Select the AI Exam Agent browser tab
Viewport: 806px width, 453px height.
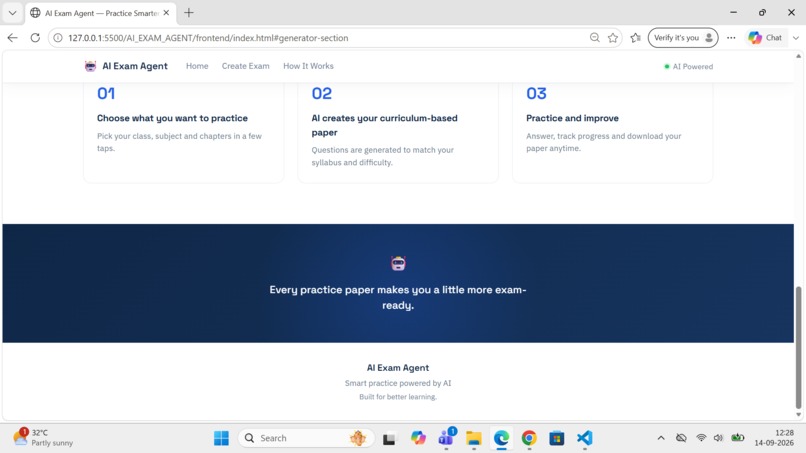pos(100,13)
